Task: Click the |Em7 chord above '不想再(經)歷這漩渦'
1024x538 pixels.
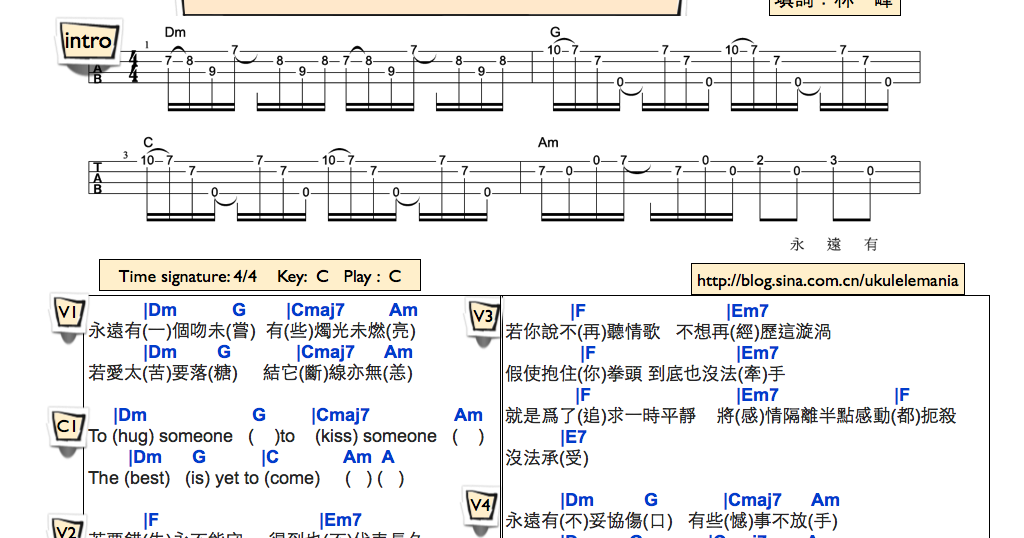Action: click(748, 311)
